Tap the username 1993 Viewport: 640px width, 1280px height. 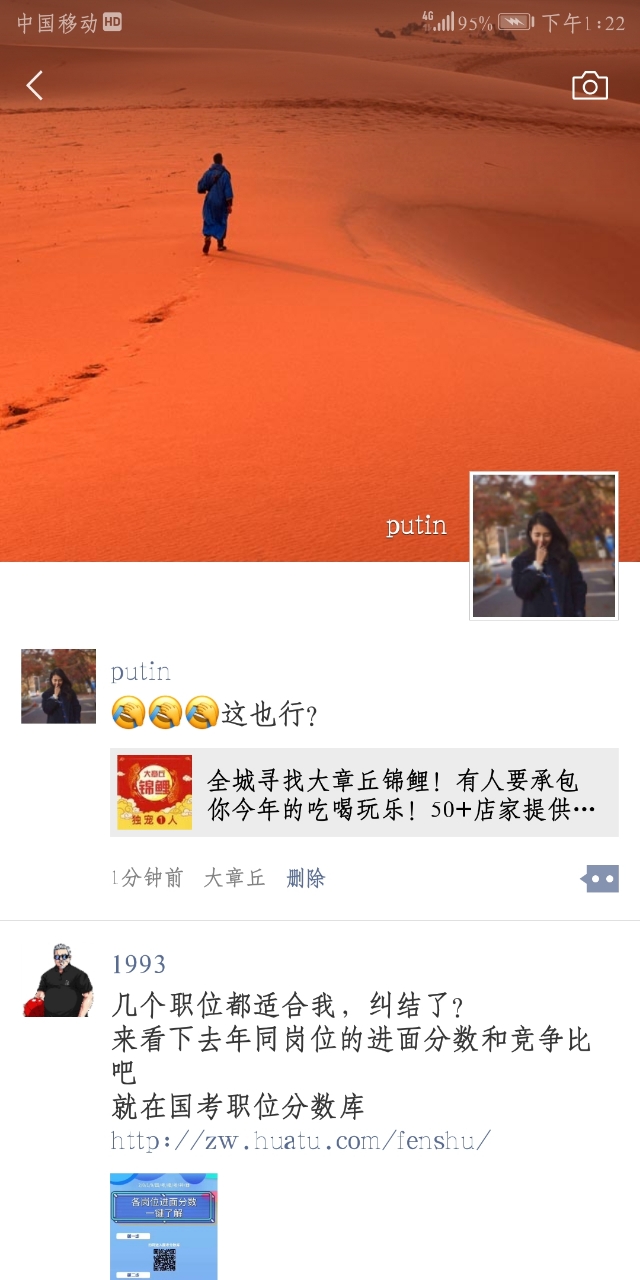(x=139, y=964)
